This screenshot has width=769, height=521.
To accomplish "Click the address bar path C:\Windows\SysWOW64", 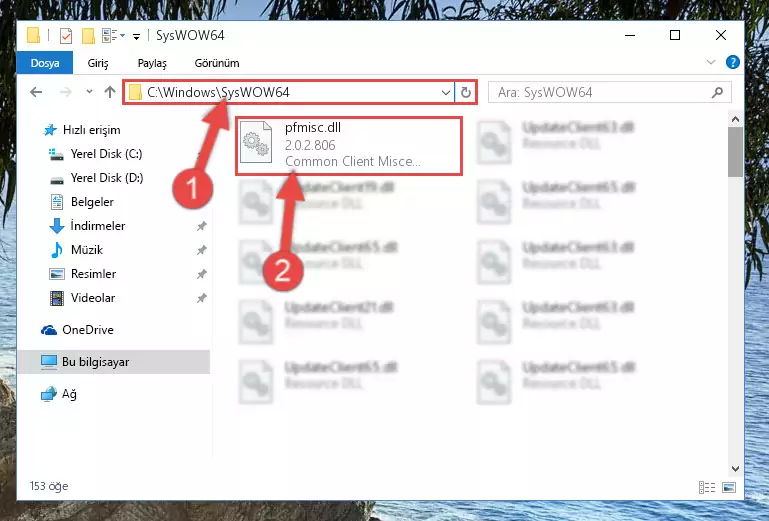I will [x=219, y=92].
